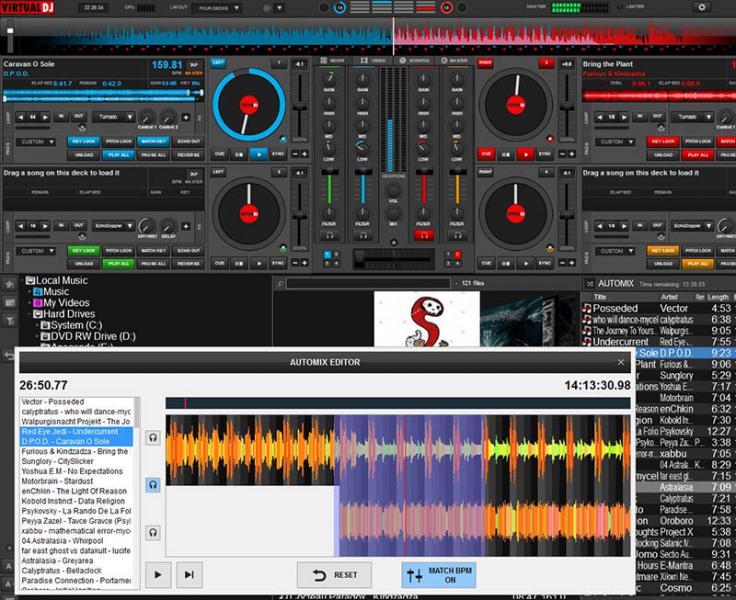
Task: Open CUSTOM pads dropdown on Caravan O Sole deck
Action: click(36, 141)
